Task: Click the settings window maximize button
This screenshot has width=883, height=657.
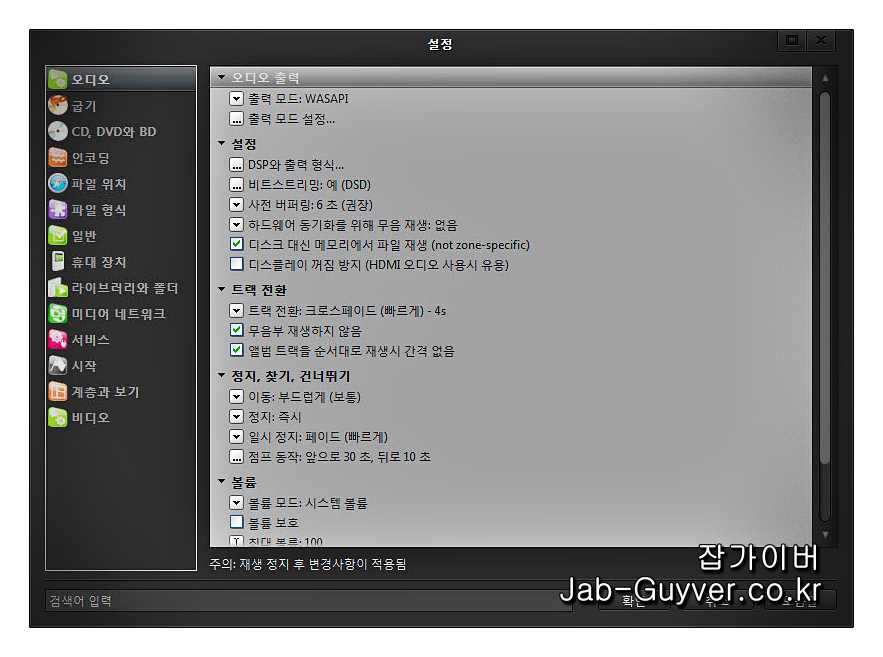Action: (x=792, y=41)
